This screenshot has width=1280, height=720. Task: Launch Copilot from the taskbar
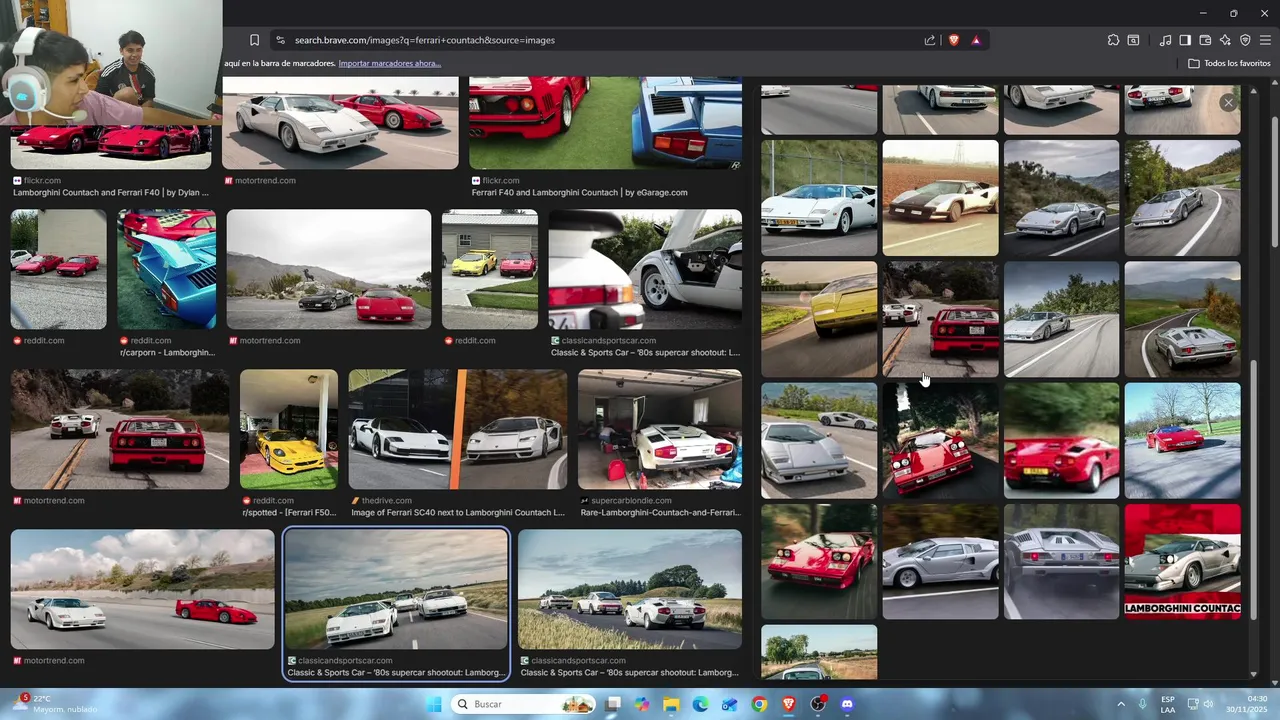tap(642, 704)
